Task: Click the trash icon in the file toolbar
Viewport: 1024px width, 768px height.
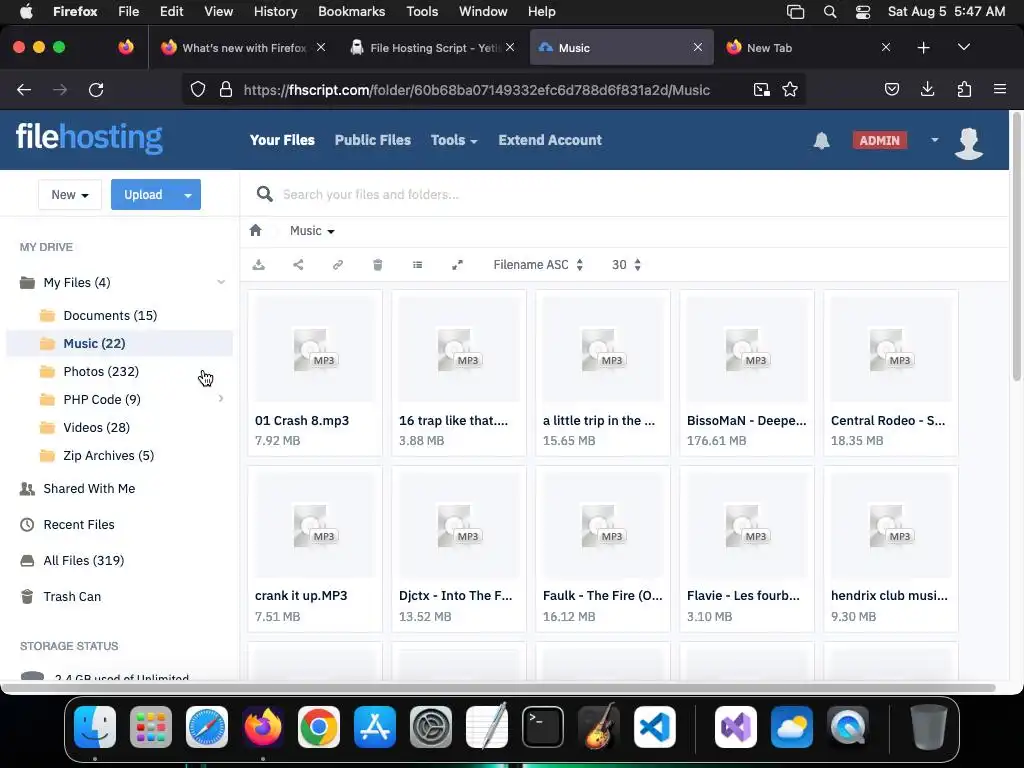Action: (377, 264)
